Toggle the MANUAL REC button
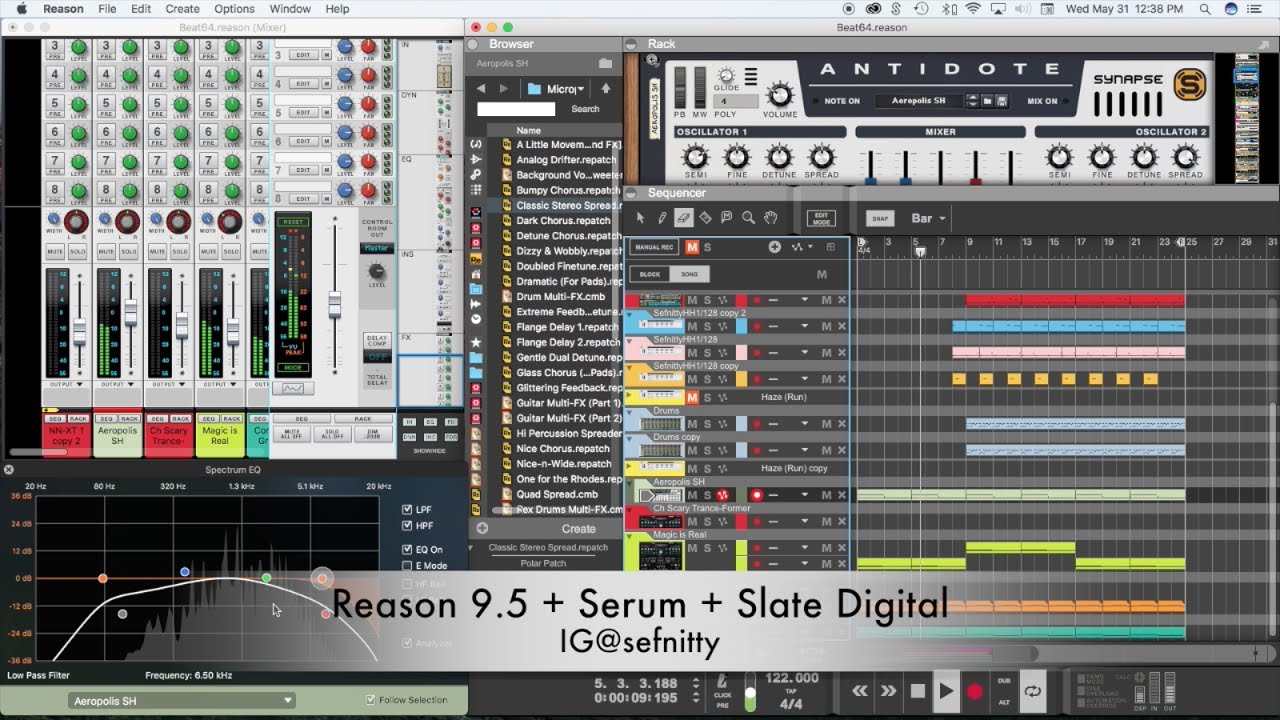Screen dimensions: 1280x720 coord(654,247)
